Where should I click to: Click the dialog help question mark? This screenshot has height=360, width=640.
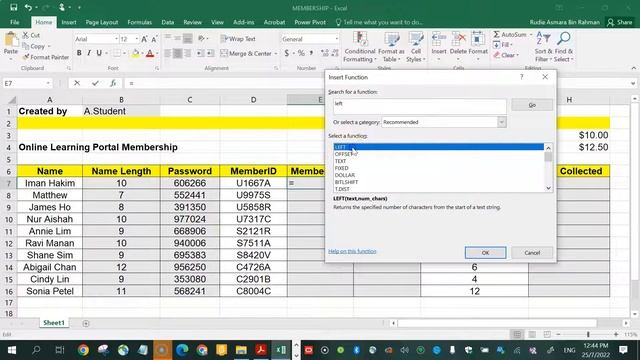click(x=521, y=77)
